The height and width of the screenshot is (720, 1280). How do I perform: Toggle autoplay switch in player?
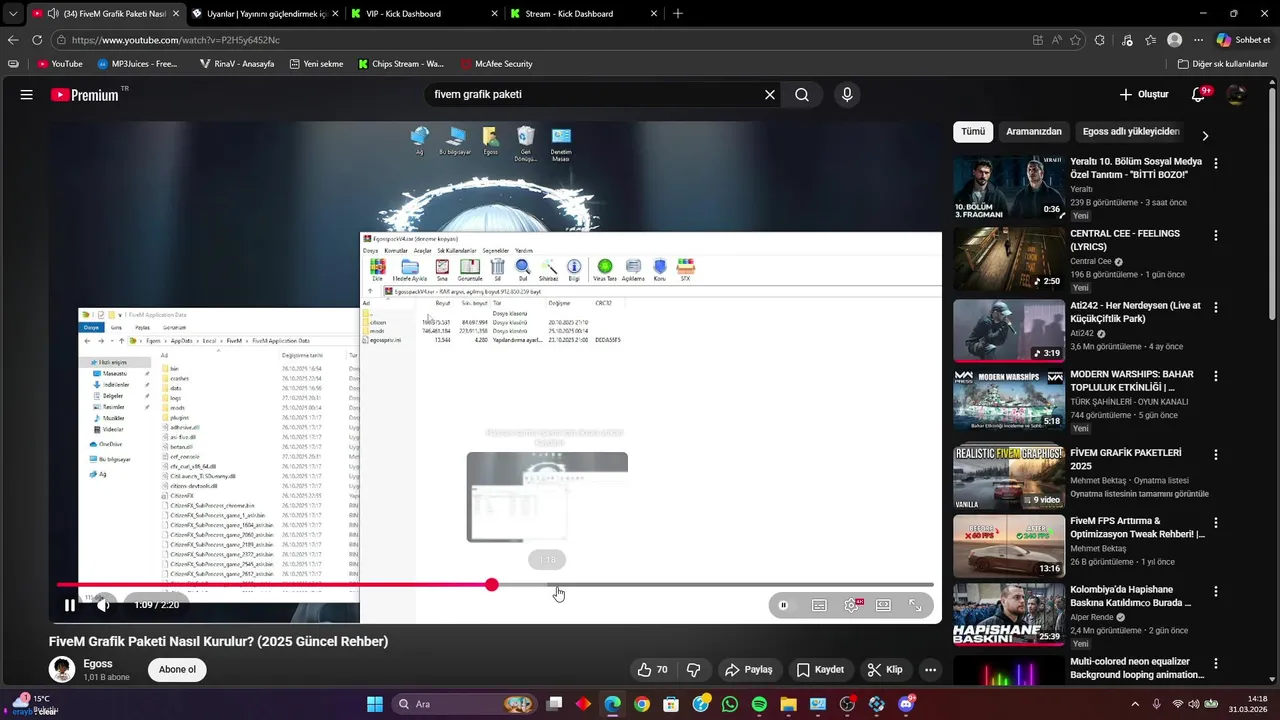coord(784,605)
